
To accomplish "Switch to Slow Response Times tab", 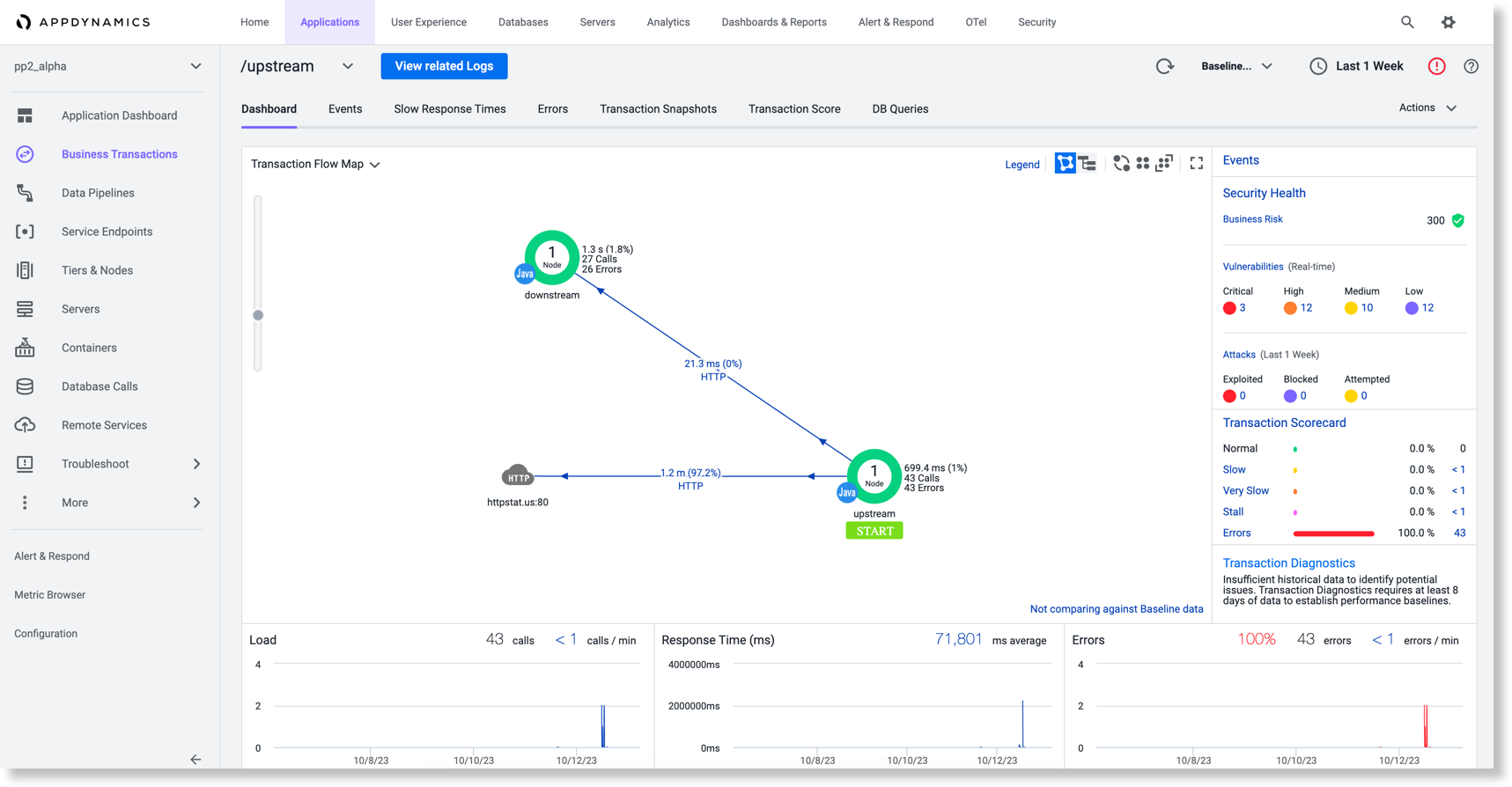I will (450, 109).
